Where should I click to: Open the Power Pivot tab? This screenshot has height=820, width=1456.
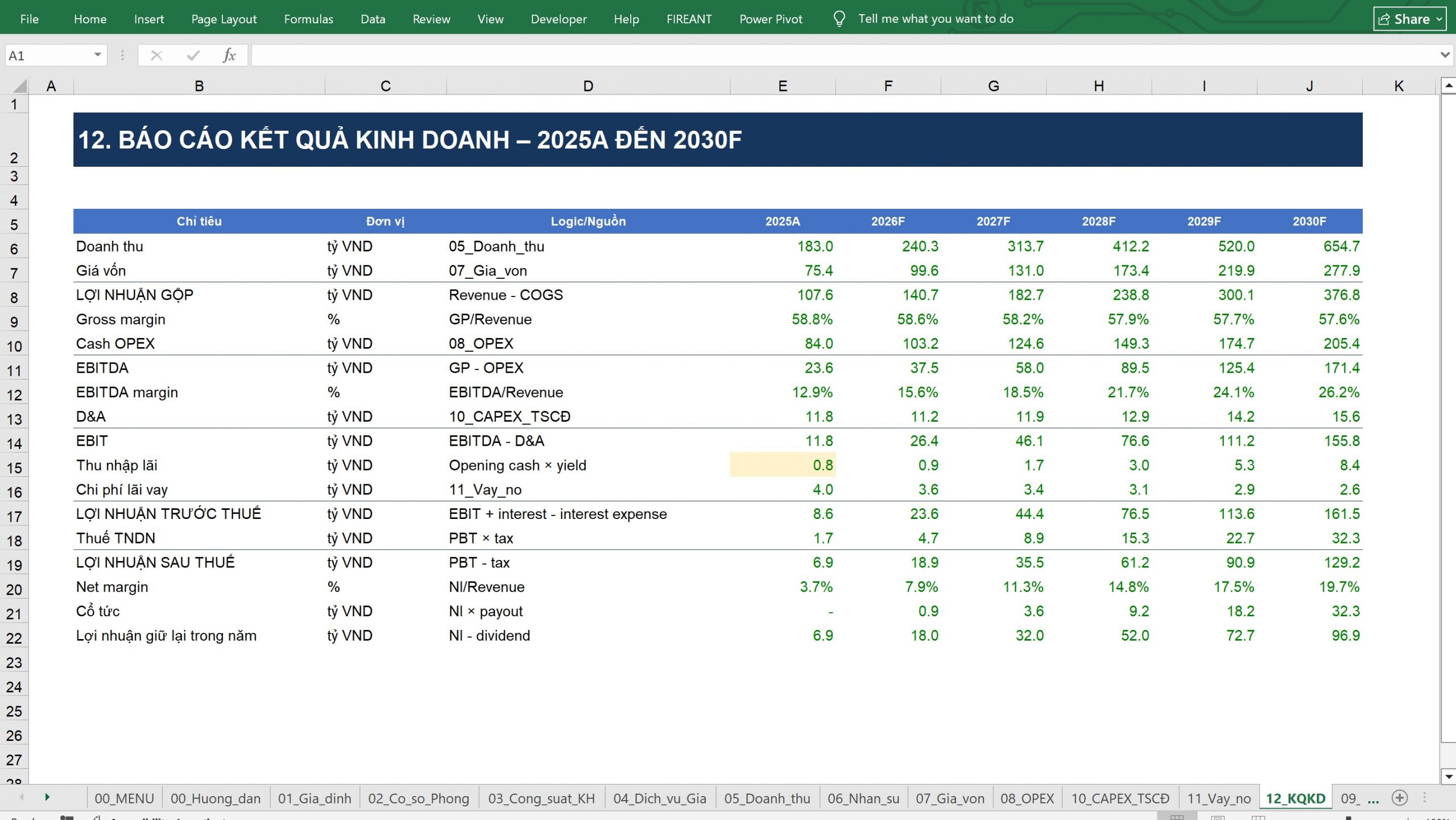tap(771, 19)
